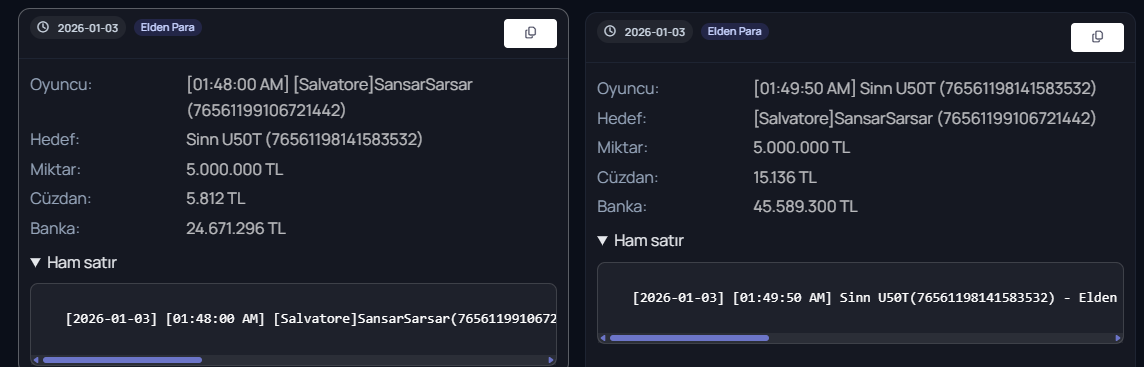This screenshot has width=1144, height=367.
Task: Click the clock icon in right card
Action: 610,31
